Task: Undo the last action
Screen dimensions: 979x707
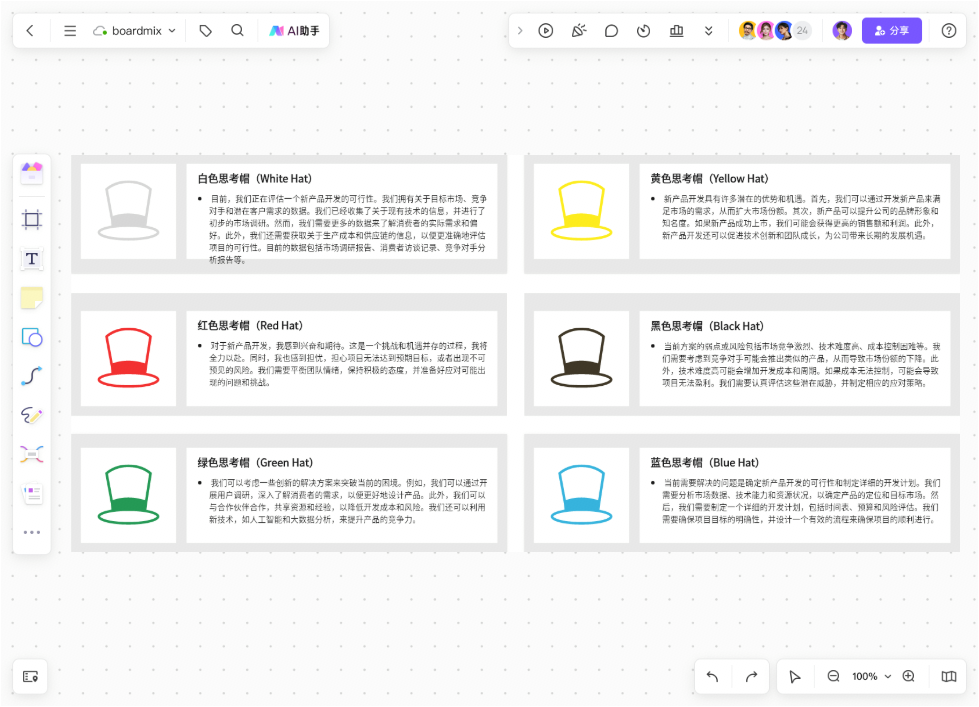Action: tap(712, 676)
